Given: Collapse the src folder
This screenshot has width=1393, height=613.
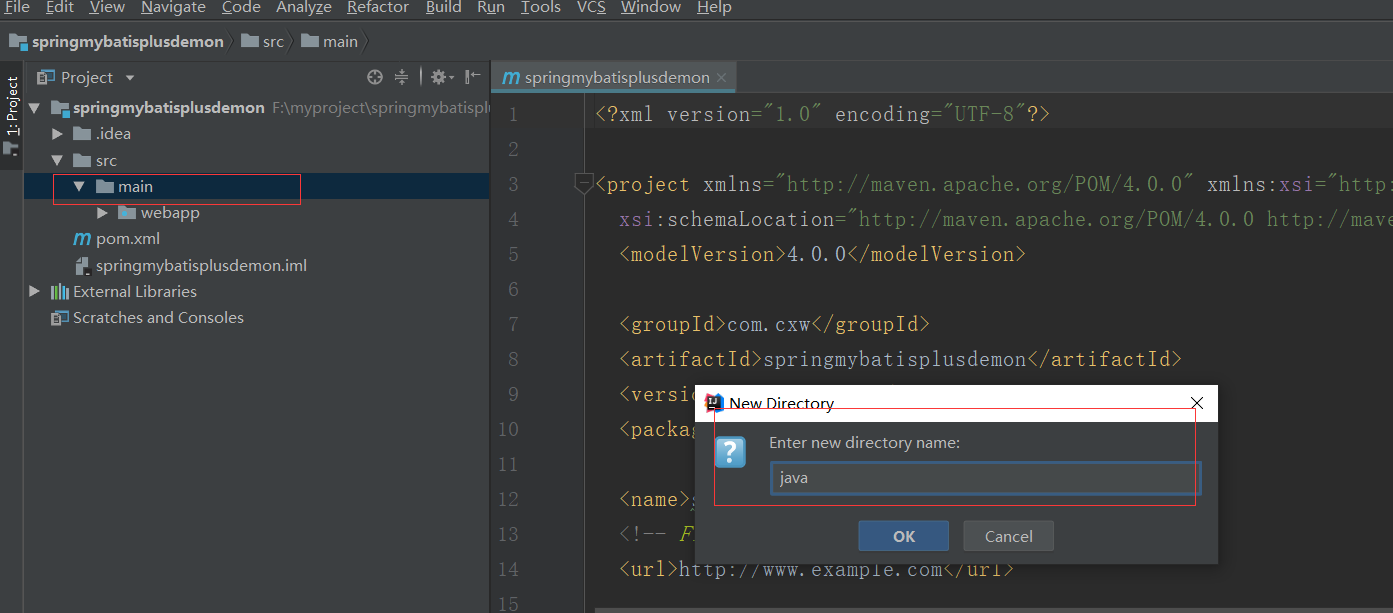Looking at the screenshot, I should tap(58, 161).
